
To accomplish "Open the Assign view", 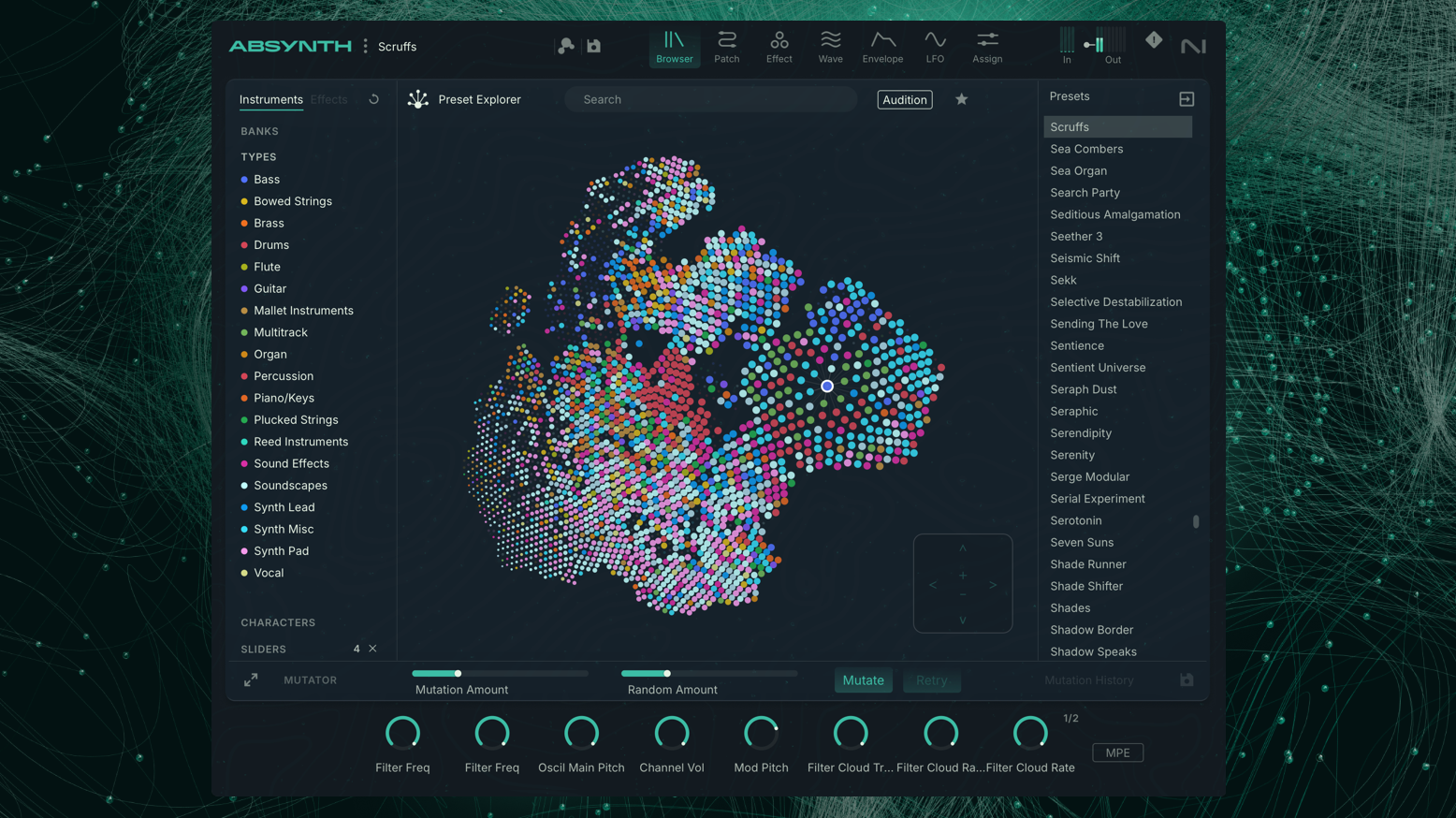I will pyautogui.click(x=986, y=46).
